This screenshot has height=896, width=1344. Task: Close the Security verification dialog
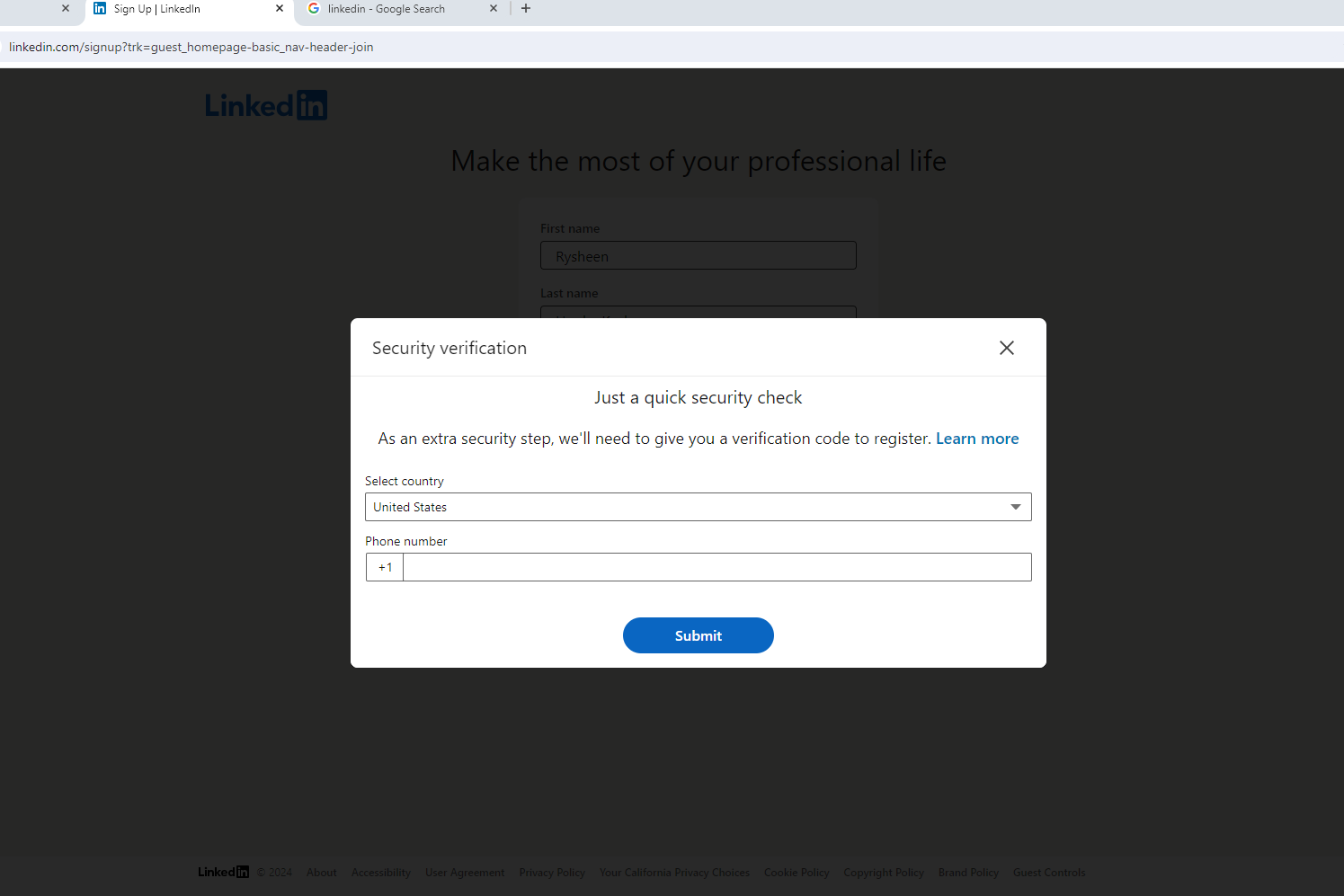point(1007,348)
